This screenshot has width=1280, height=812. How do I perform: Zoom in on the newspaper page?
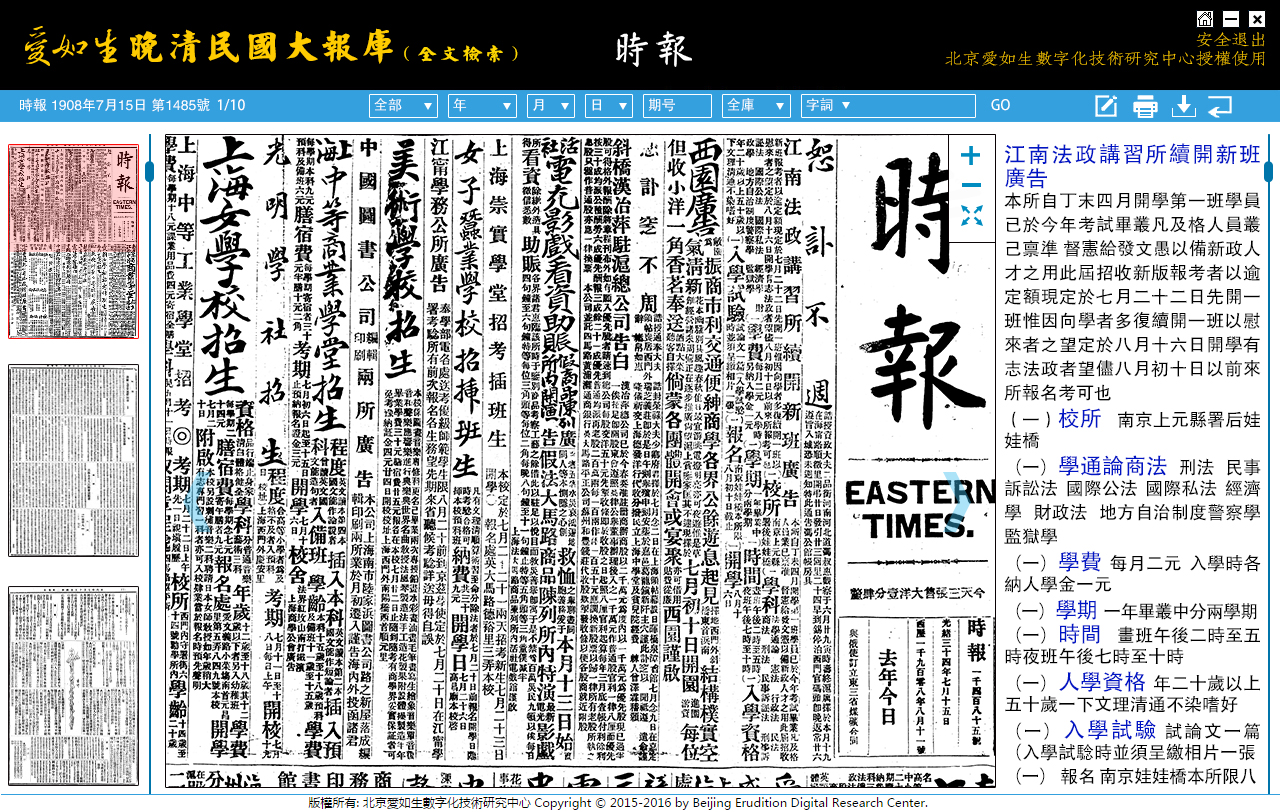click(968, 157)
